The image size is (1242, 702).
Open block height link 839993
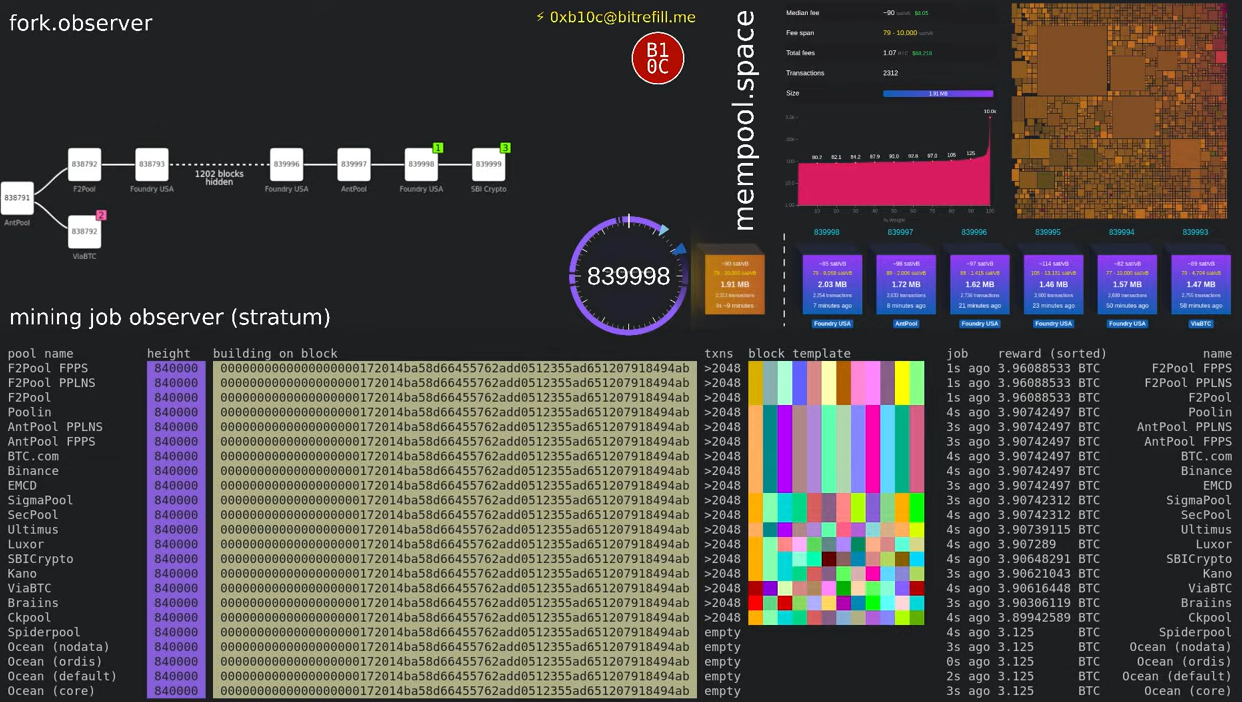point(1195,232)
